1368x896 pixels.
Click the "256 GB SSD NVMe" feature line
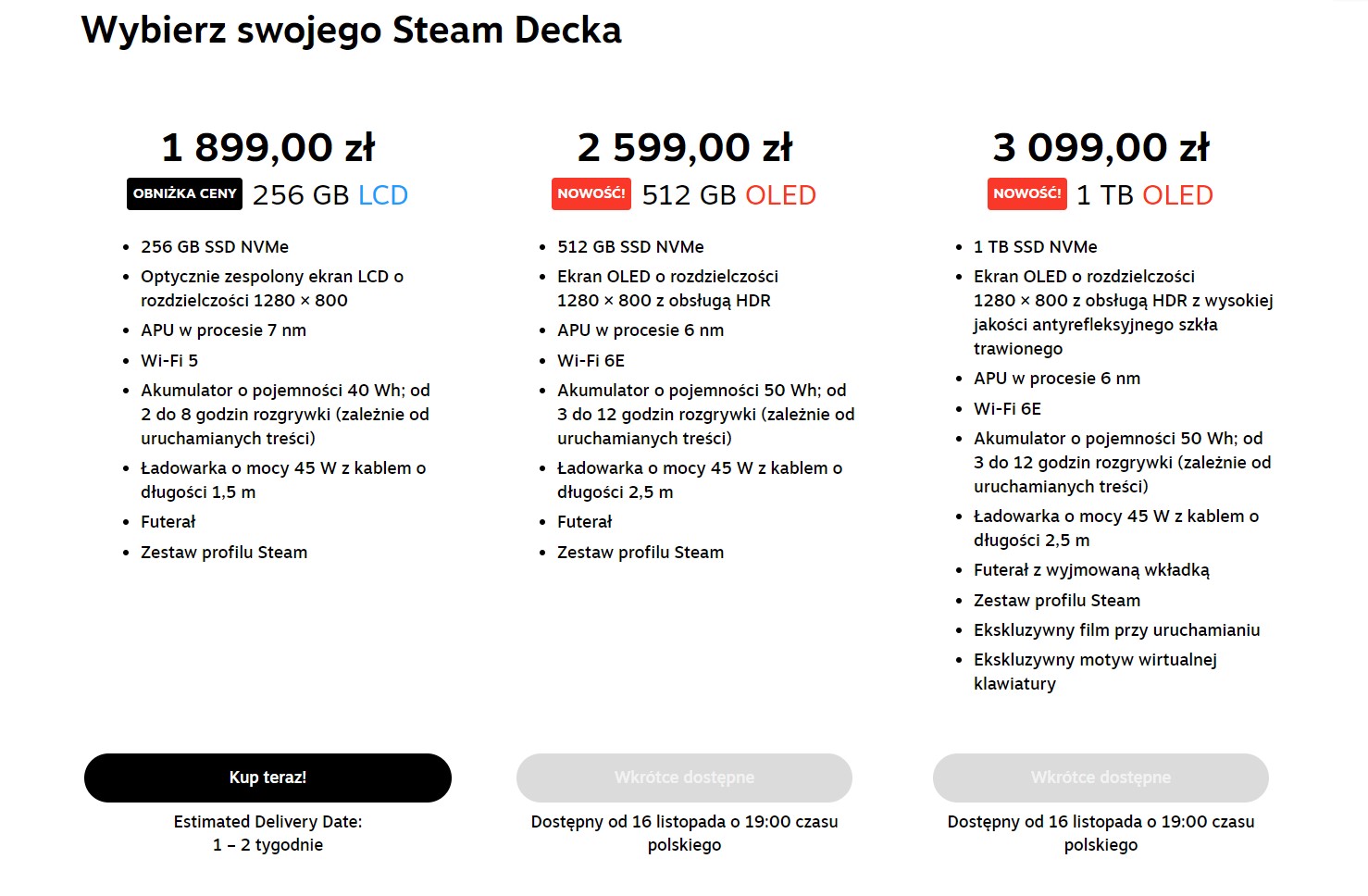(x=215, y=246)
